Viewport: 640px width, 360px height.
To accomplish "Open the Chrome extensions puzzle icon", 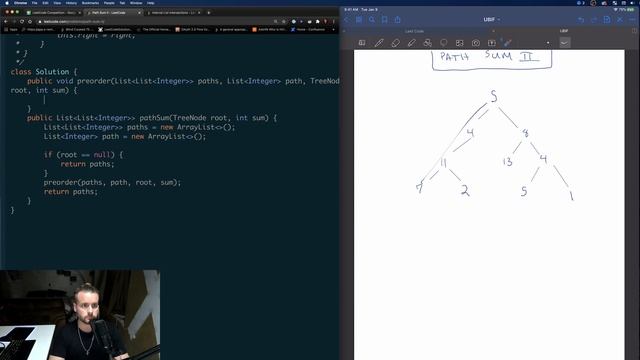I will click(x=318, y=21).
